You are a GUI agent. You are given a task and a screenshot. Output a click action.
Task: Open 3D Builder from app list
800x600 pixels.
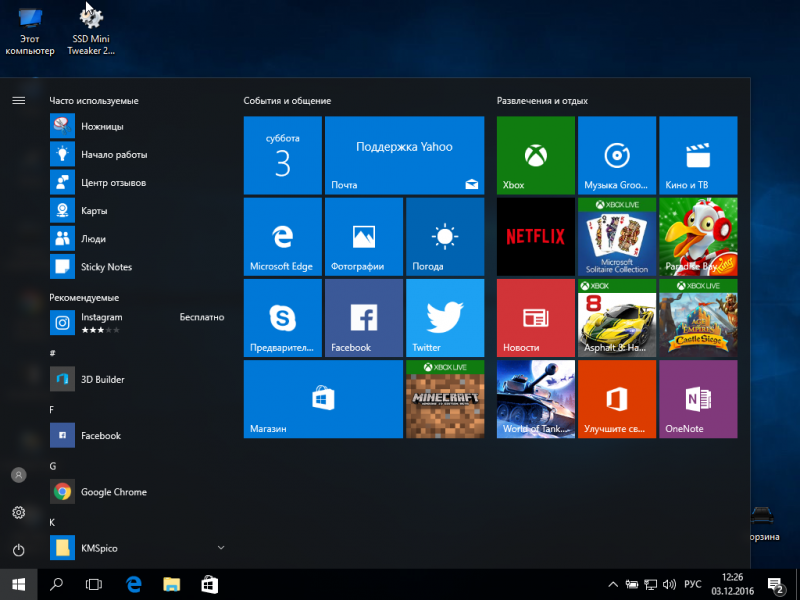pyautogui.click(x=138, y=379)
